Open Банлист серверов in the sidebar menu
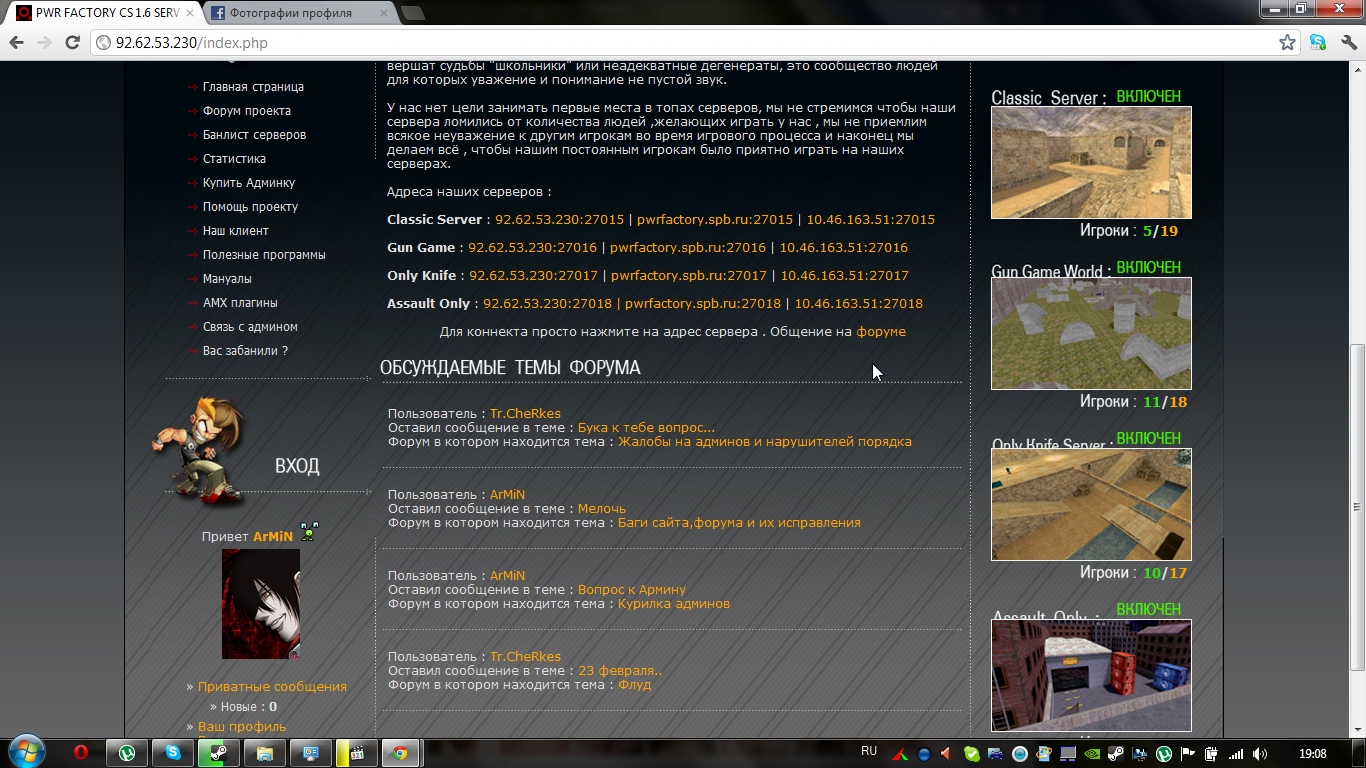The image size is (1366, 768). pyautogui.click(x=254, y=135)
